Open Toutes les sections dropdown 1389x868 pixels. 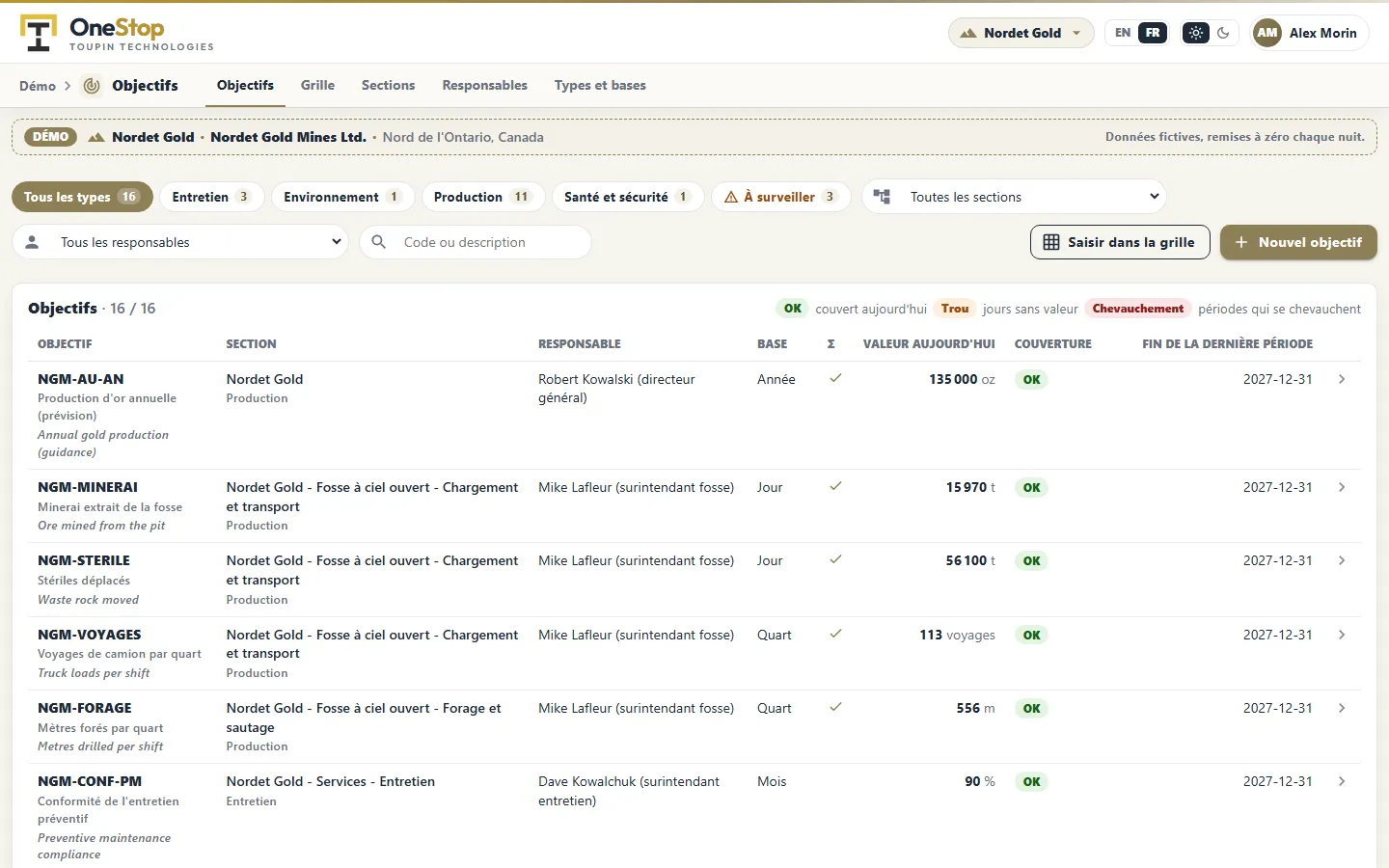click(1014, 197)
